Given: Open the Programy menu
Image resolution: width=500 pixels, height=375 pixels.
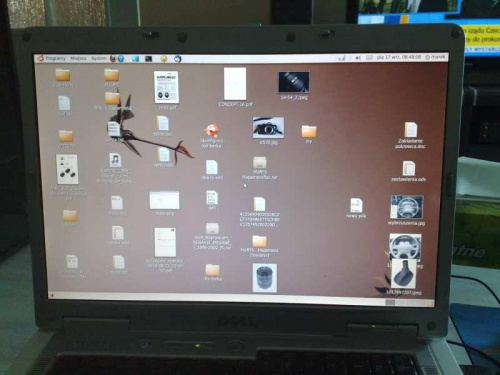Looking at the screenshot, I should 55,58.
